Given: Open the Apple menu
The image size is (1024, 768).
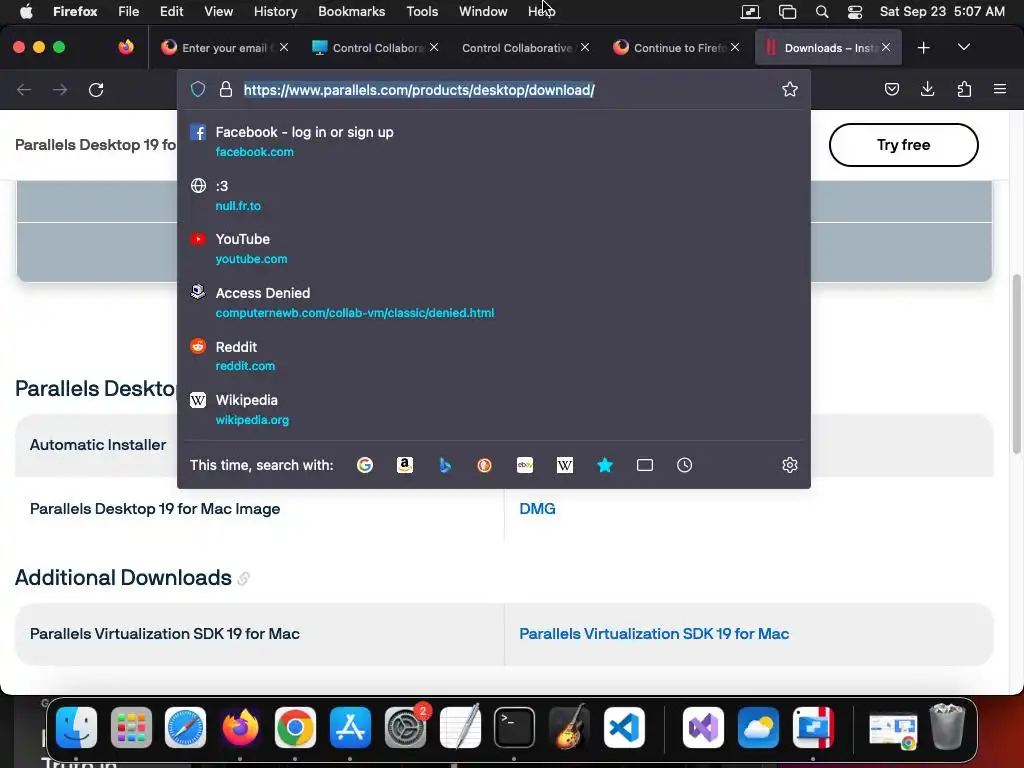Looking at the screenshot, I should tap(26, 12).
